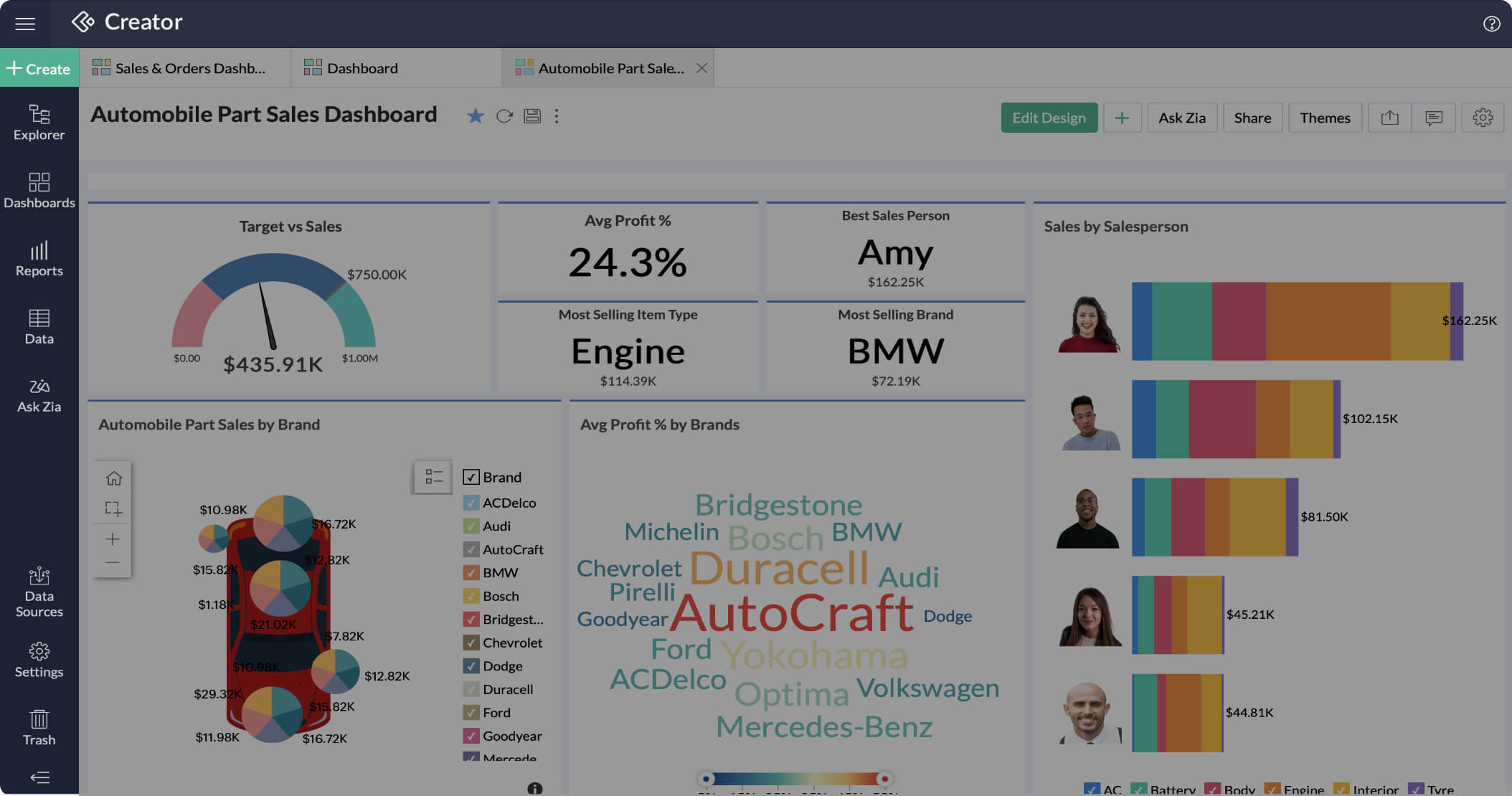This screenshot has width=1512, height=796.
Task: Click the export icon
Action: point(1389,118)
